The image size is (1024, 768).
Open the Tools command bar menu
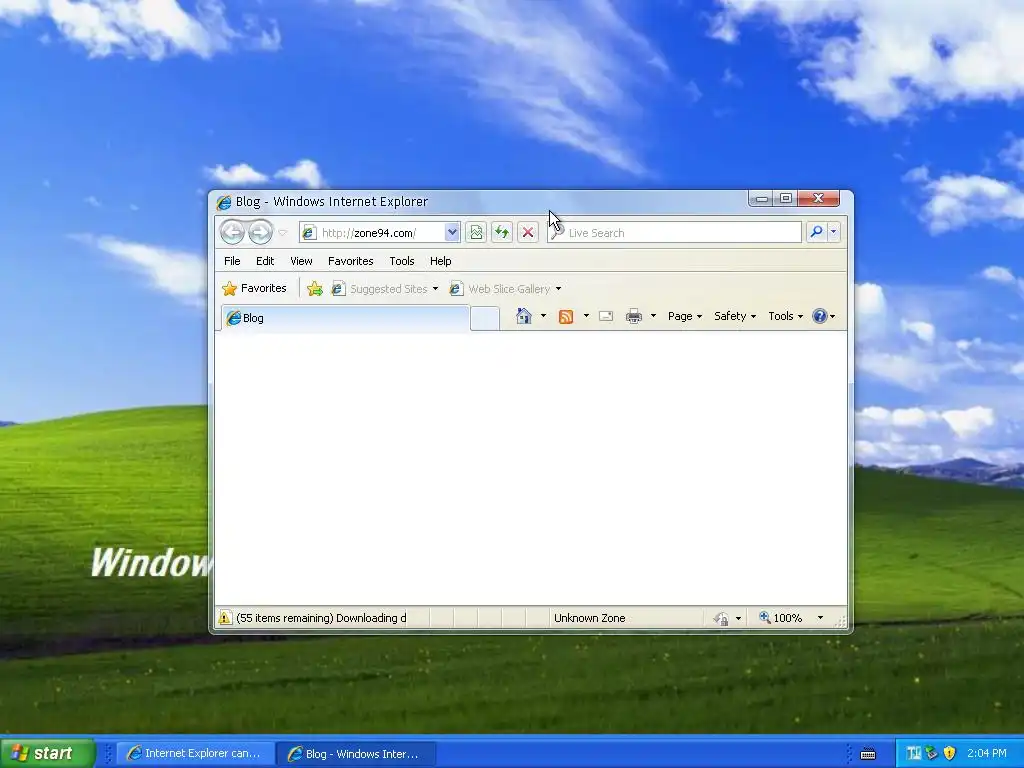point(785,316)
